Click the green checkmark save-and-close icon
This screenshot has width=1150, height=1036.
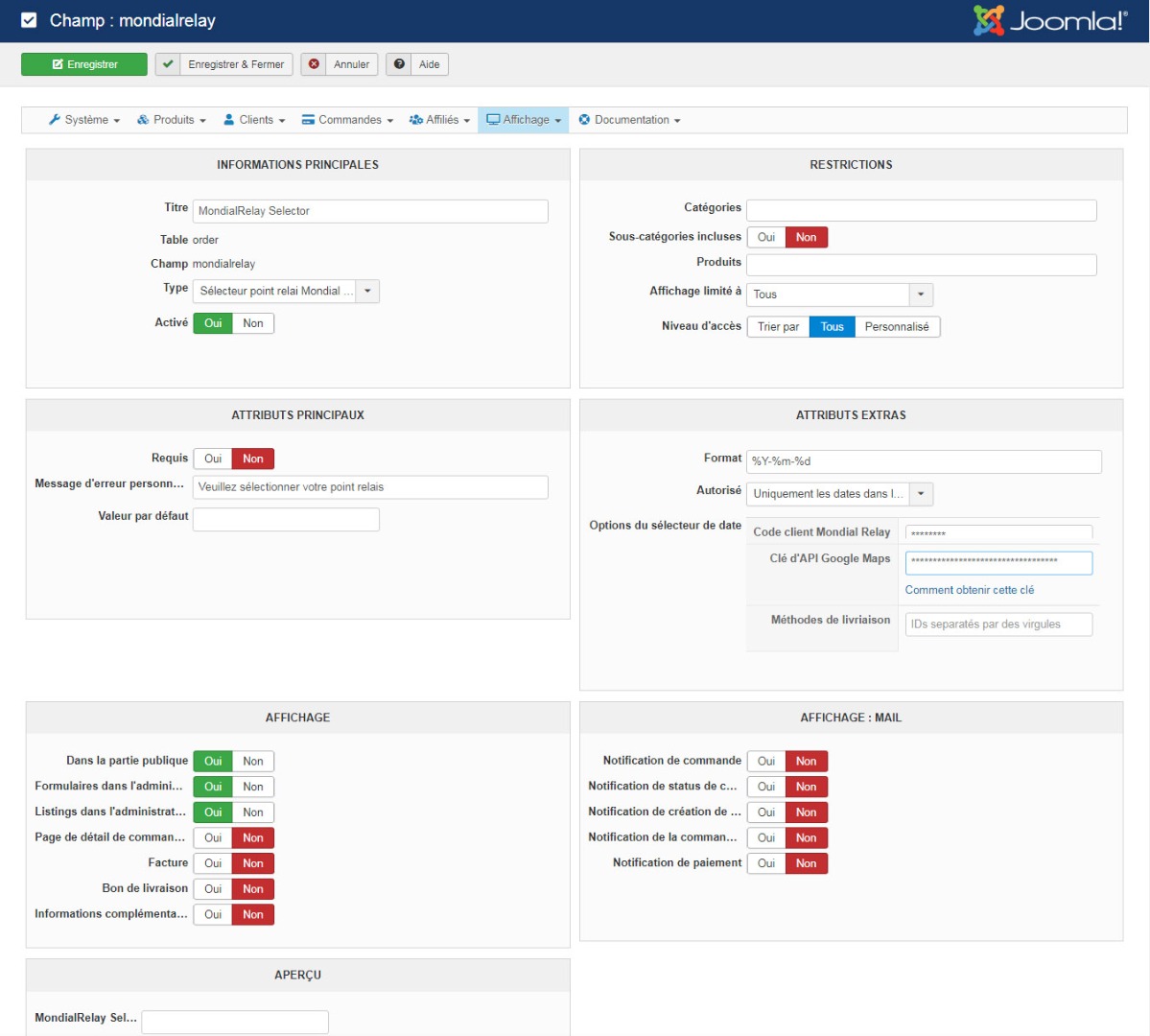pos(168,64)
